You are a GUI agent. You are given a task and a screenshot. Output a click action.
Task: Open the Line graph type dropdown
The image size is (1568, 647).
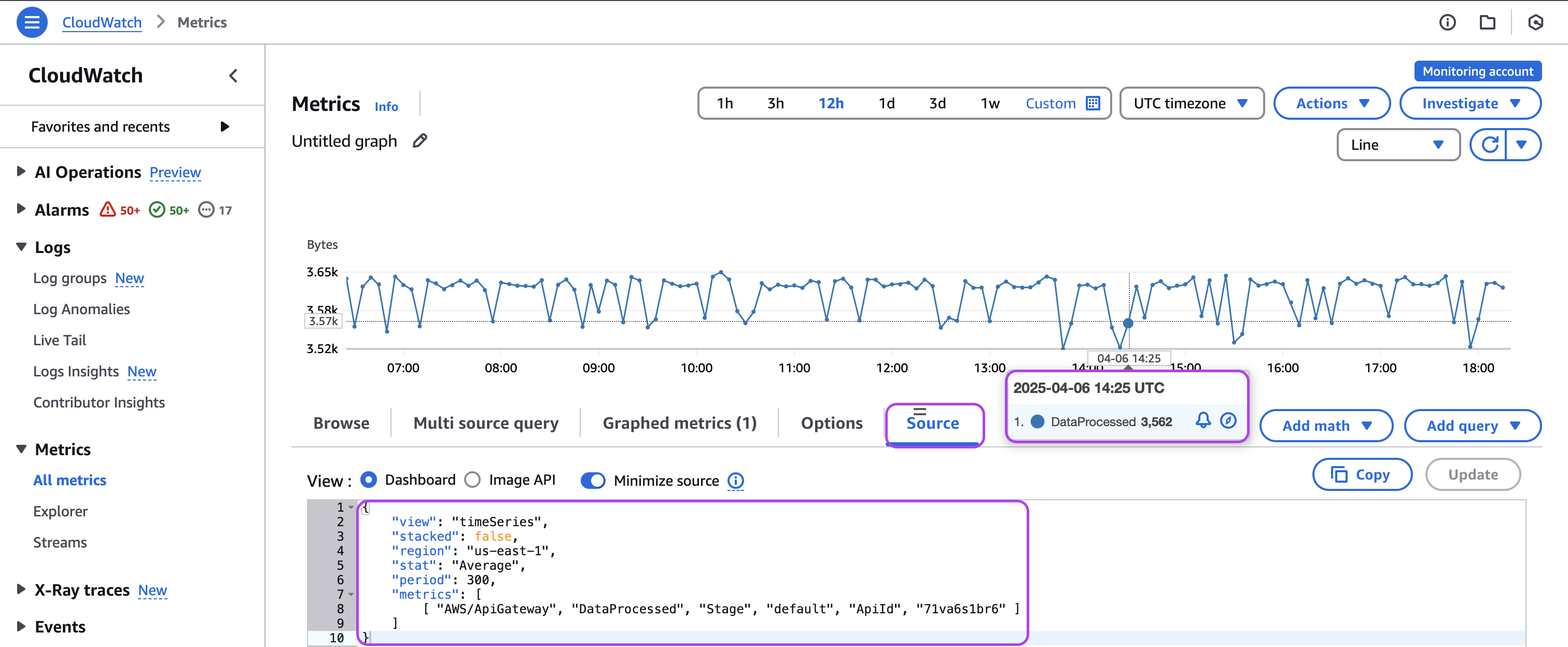1397,145
